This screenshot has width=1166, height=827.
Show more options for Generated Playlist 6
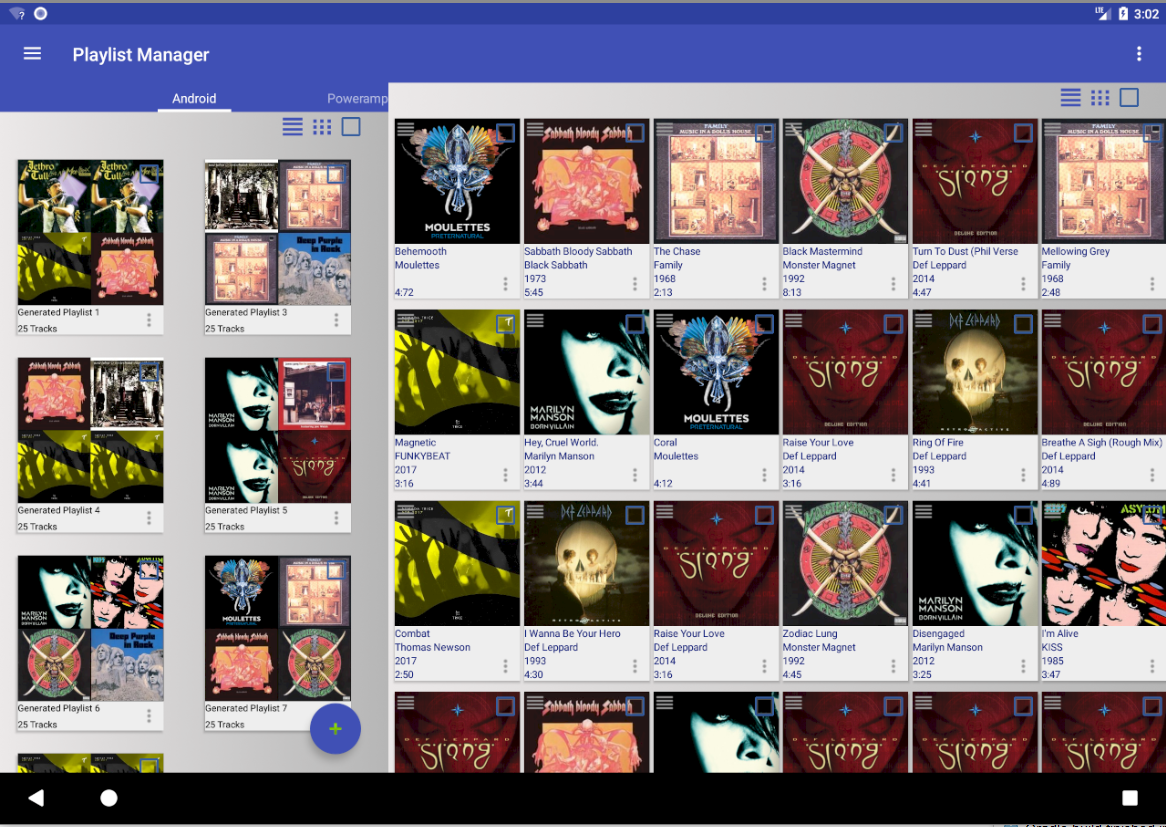tap(149, 715)
